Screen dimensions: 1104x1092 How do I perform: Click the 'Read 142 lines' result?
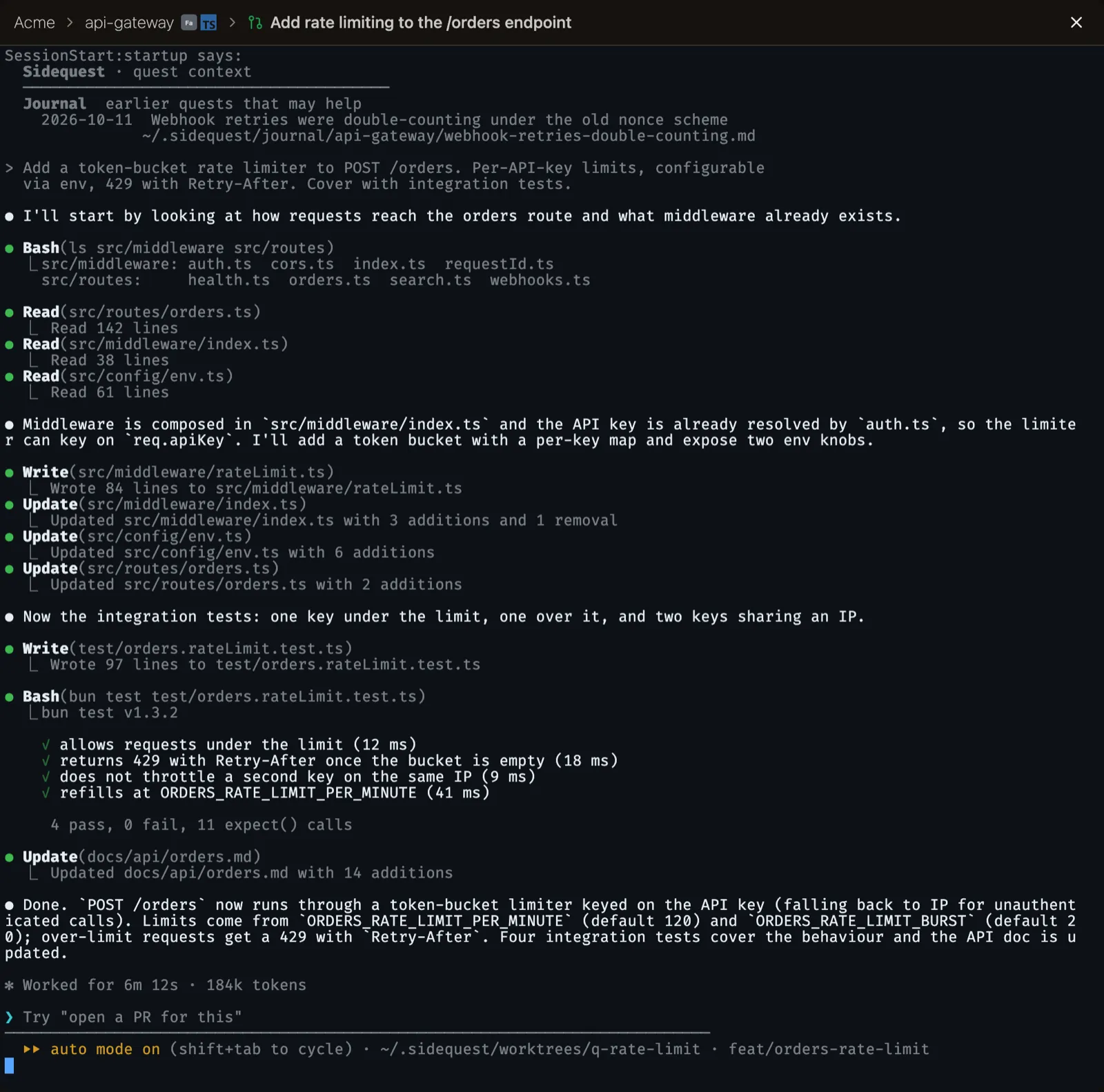pos(114,328)
